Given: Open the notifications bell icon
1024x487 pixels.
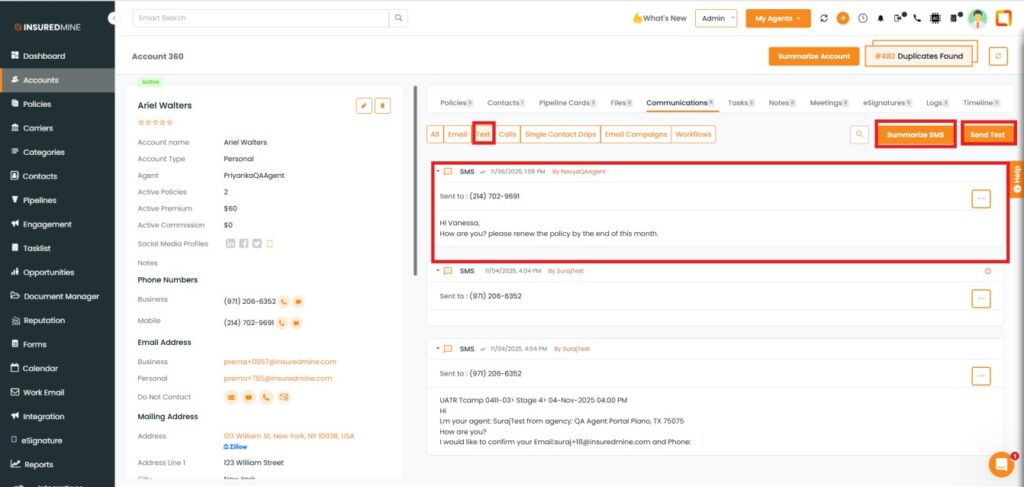Looking at the screenshot, I should [x=881, y=18].
